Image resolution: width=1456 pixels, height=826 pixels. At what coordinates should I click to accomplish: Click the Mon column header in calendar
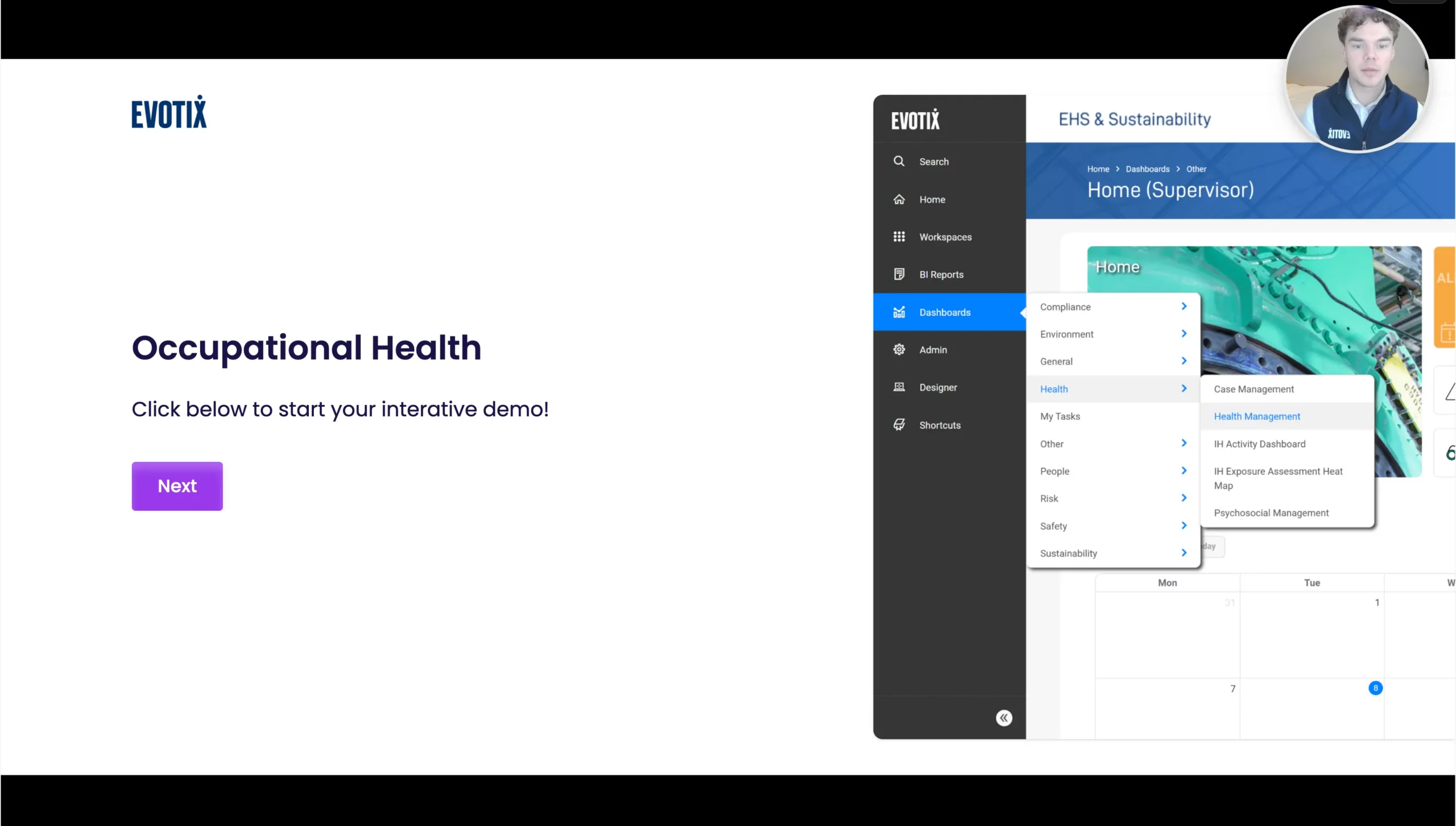coord(1167,583)
